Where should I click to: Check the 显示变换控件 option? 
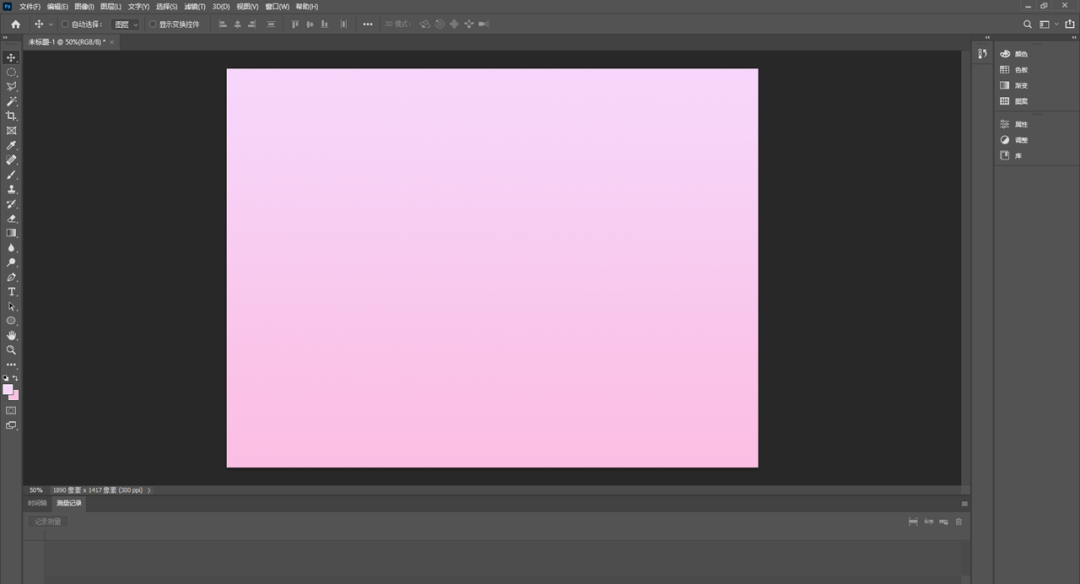(x=153, y=24)
